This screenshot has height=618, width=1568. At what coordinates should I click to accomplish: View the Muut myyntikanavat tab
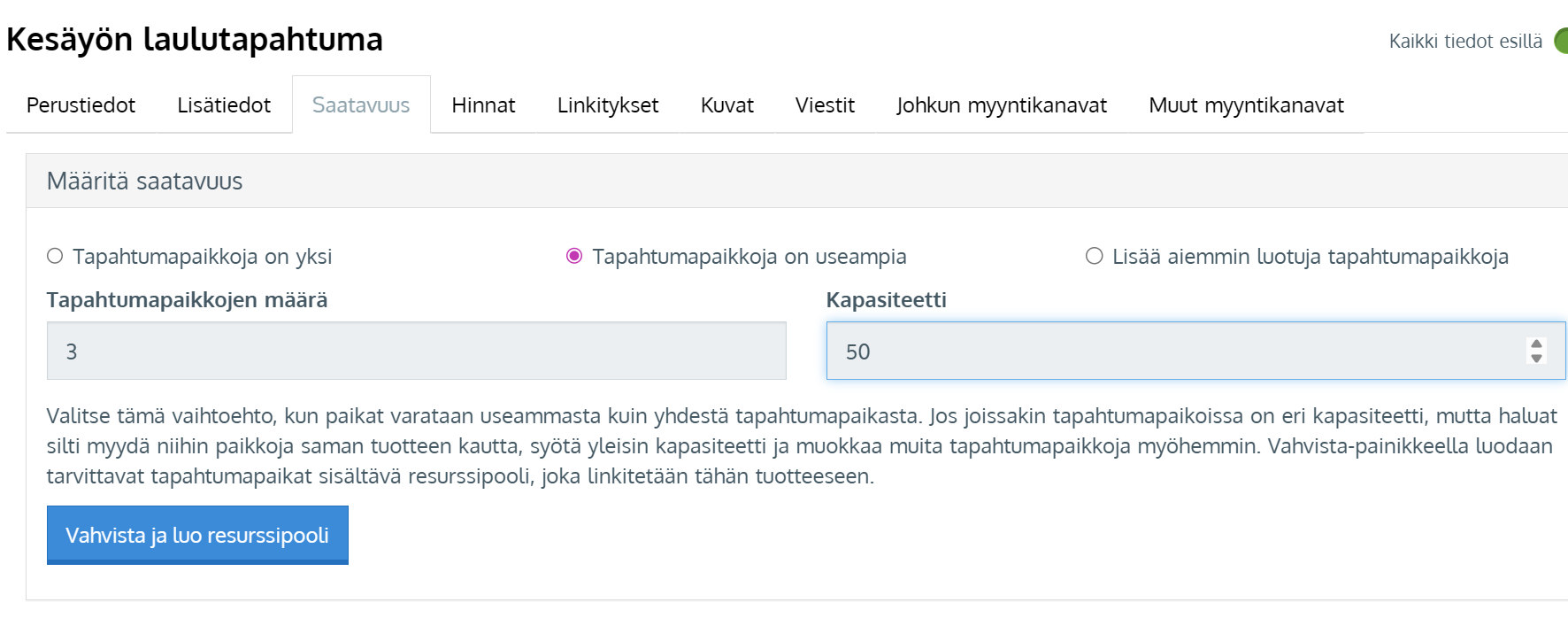coord(1246,105)
